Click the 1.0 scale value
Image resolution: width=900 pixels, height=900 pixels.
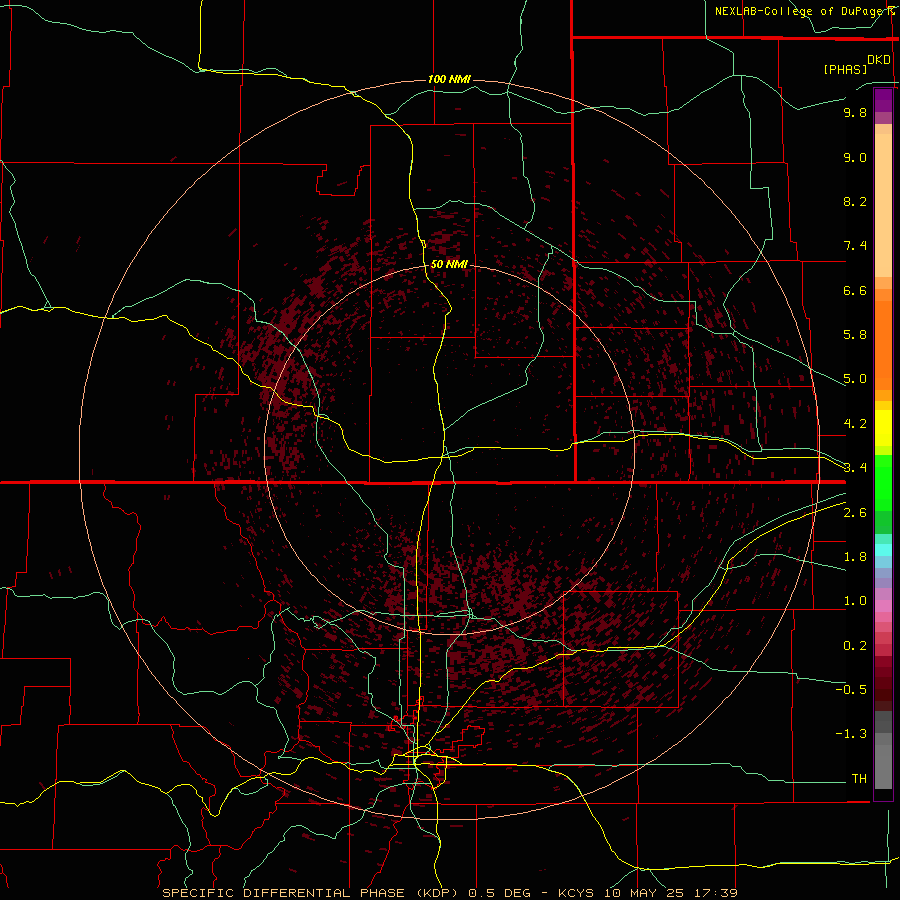[855, 601]
